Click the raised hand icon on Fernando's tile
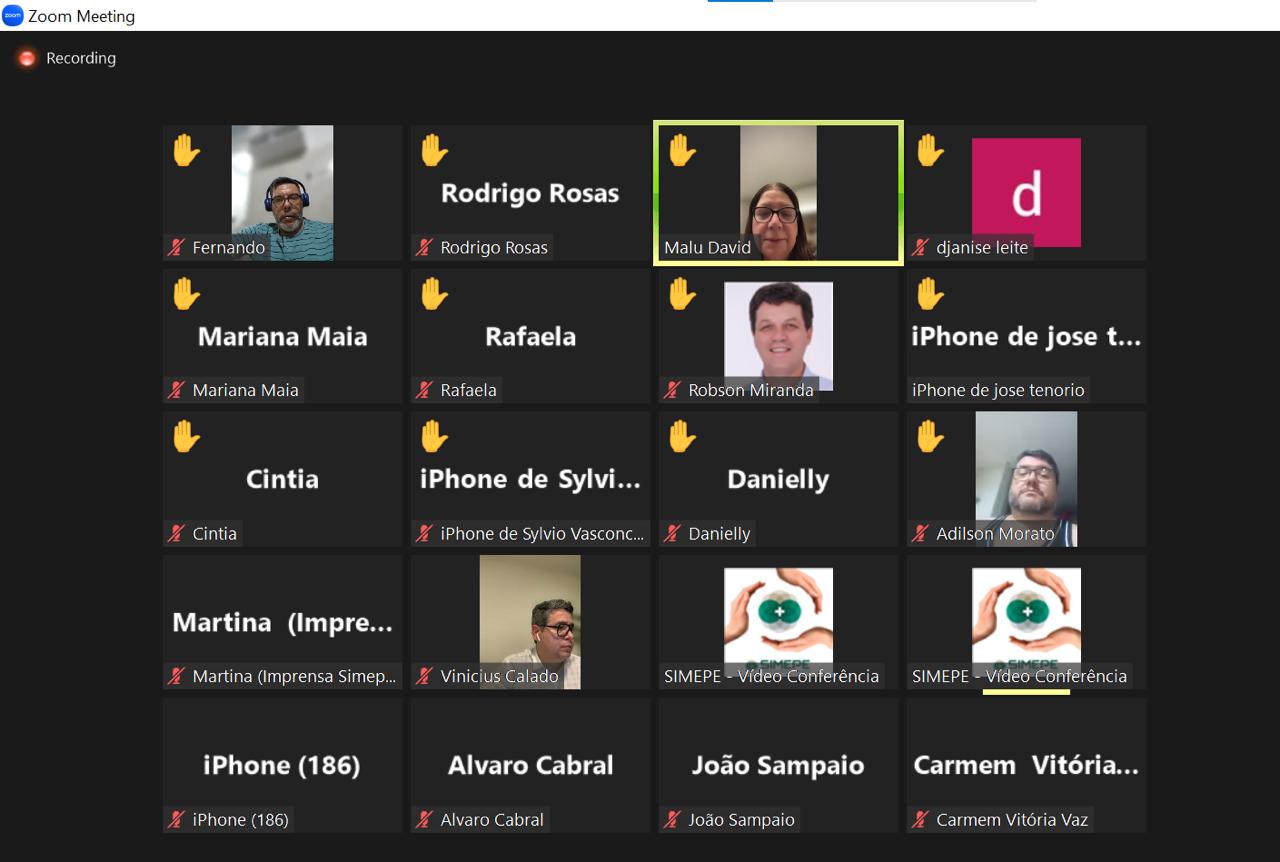The image size is (1280, 862). pos(186,151)
